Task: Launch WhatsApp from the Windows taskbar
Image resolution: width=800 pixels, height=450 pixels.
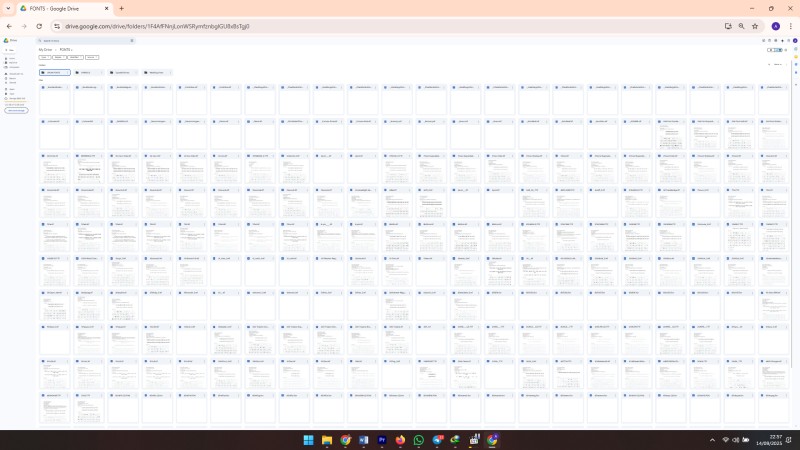Action: pyautogui.click(x=418, y=440)
